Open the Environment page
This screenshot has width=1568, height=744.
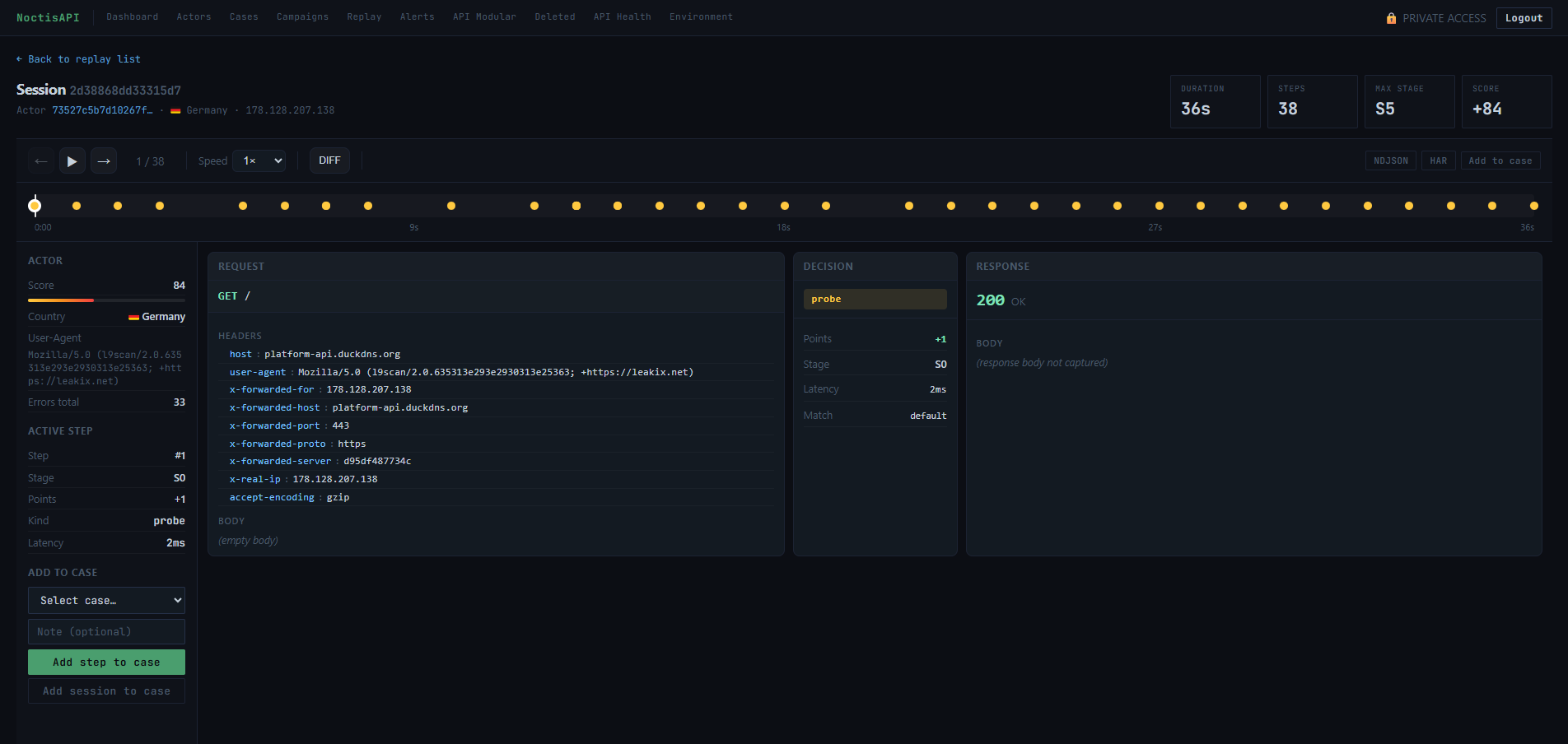click(701, 16)
